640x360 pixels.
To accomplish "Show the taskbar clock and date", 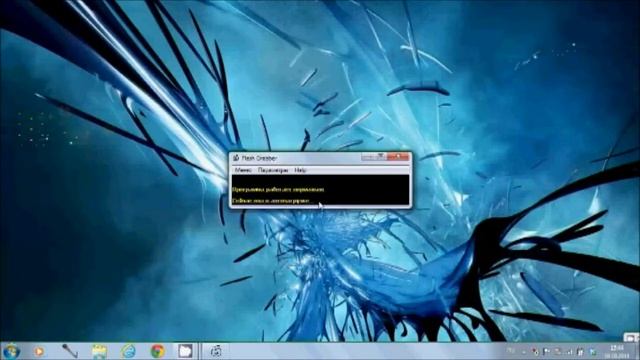I will point(617,351).
